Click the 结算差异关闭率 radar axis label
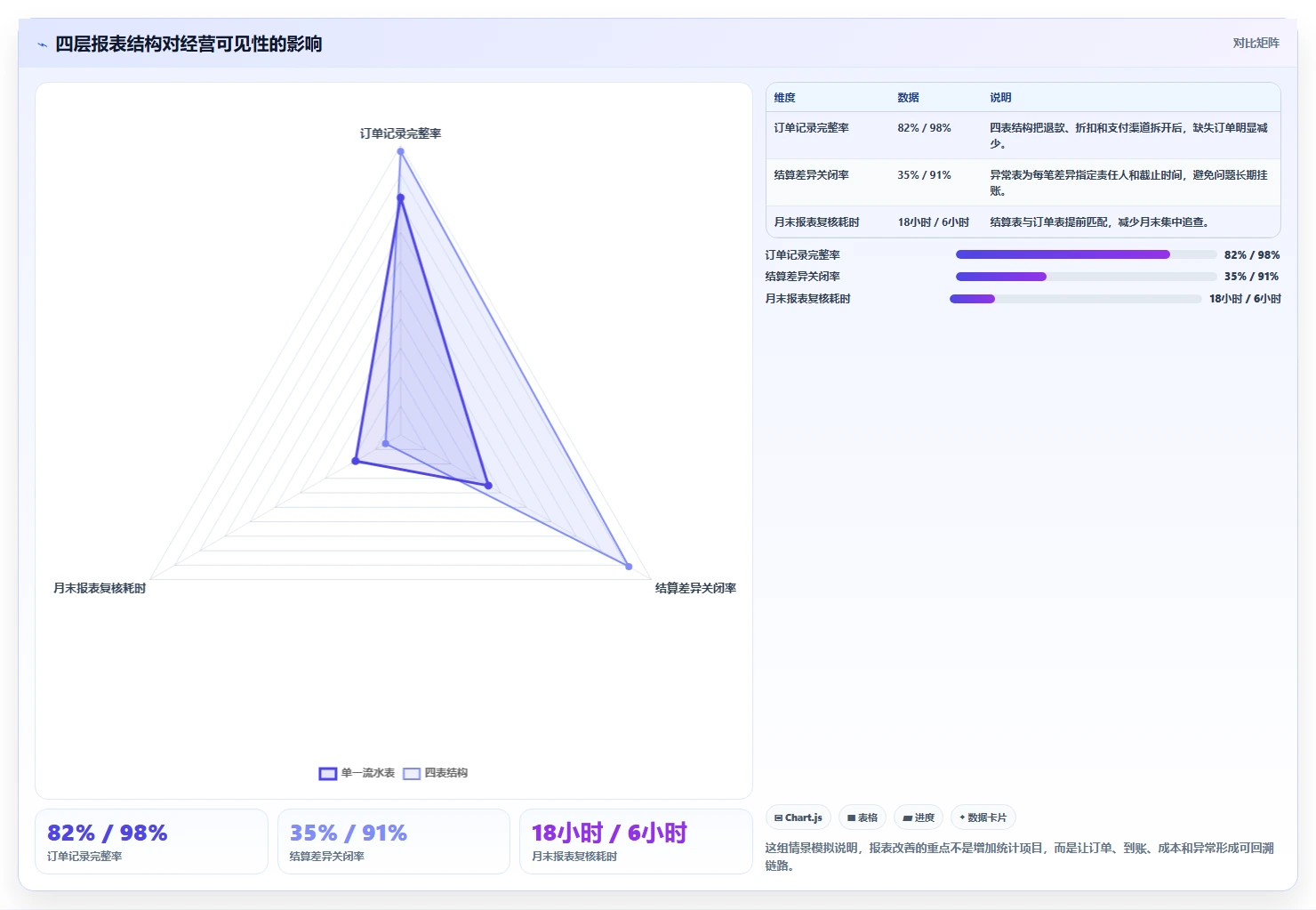The height and width of the screenshot is (910, 1316). pos(695,588)
